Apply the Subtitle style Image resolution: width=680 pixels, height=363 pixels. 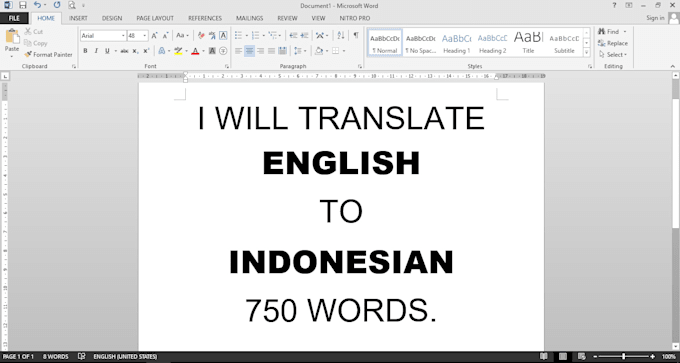pos(564,43)
